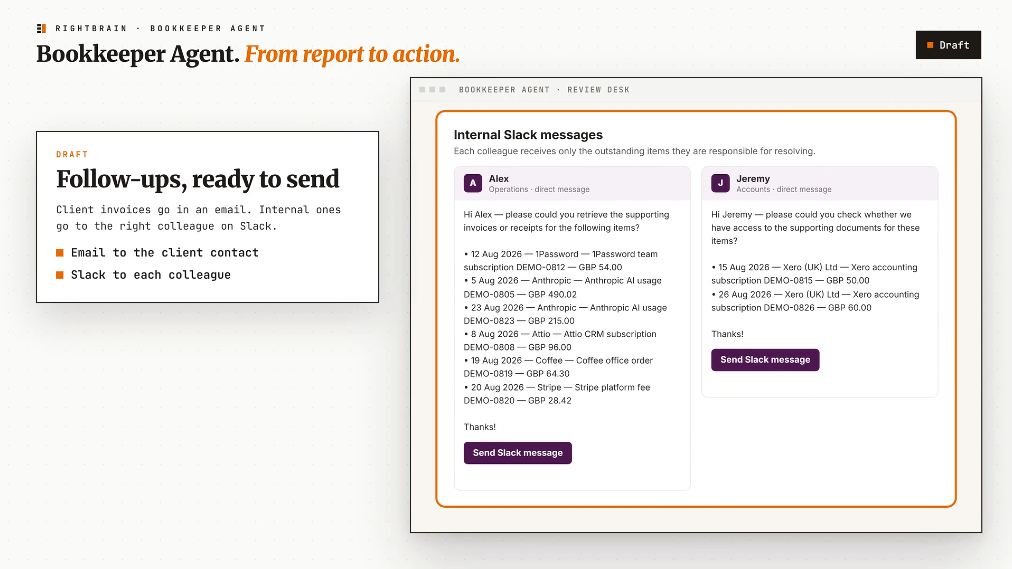
Task: Click 'Thanks!' in Jeremy's message
Action: click(x=727, y=334)
